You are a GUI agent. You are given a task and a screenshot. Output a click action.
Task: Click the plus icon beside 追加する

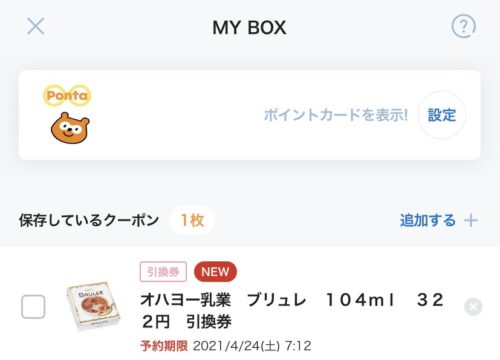click(x=471, y=220)
